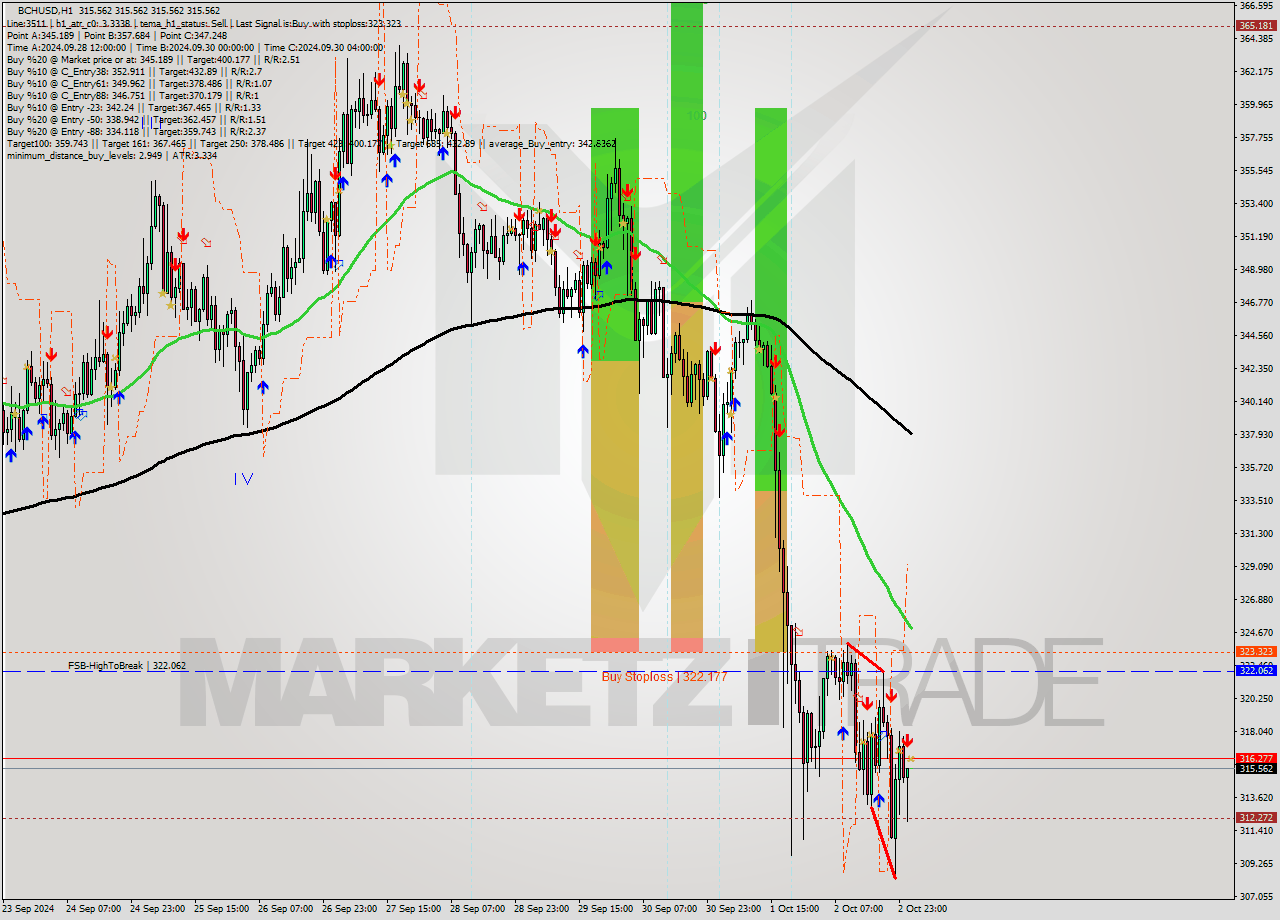
Task: Click the '28 Sep 07:00' time label
Action: click(479, 909)
